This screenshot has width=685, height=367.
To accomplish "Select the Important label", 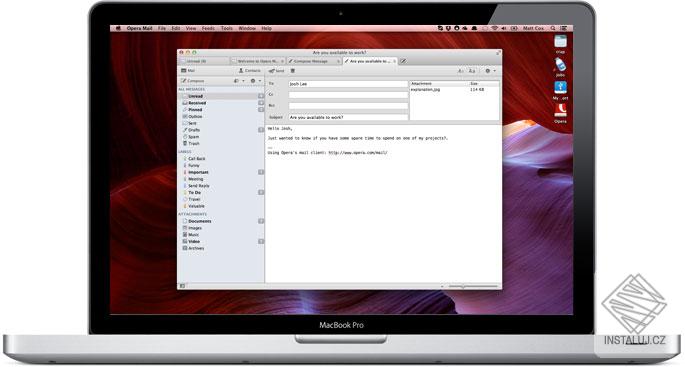I will click(221, 172).
